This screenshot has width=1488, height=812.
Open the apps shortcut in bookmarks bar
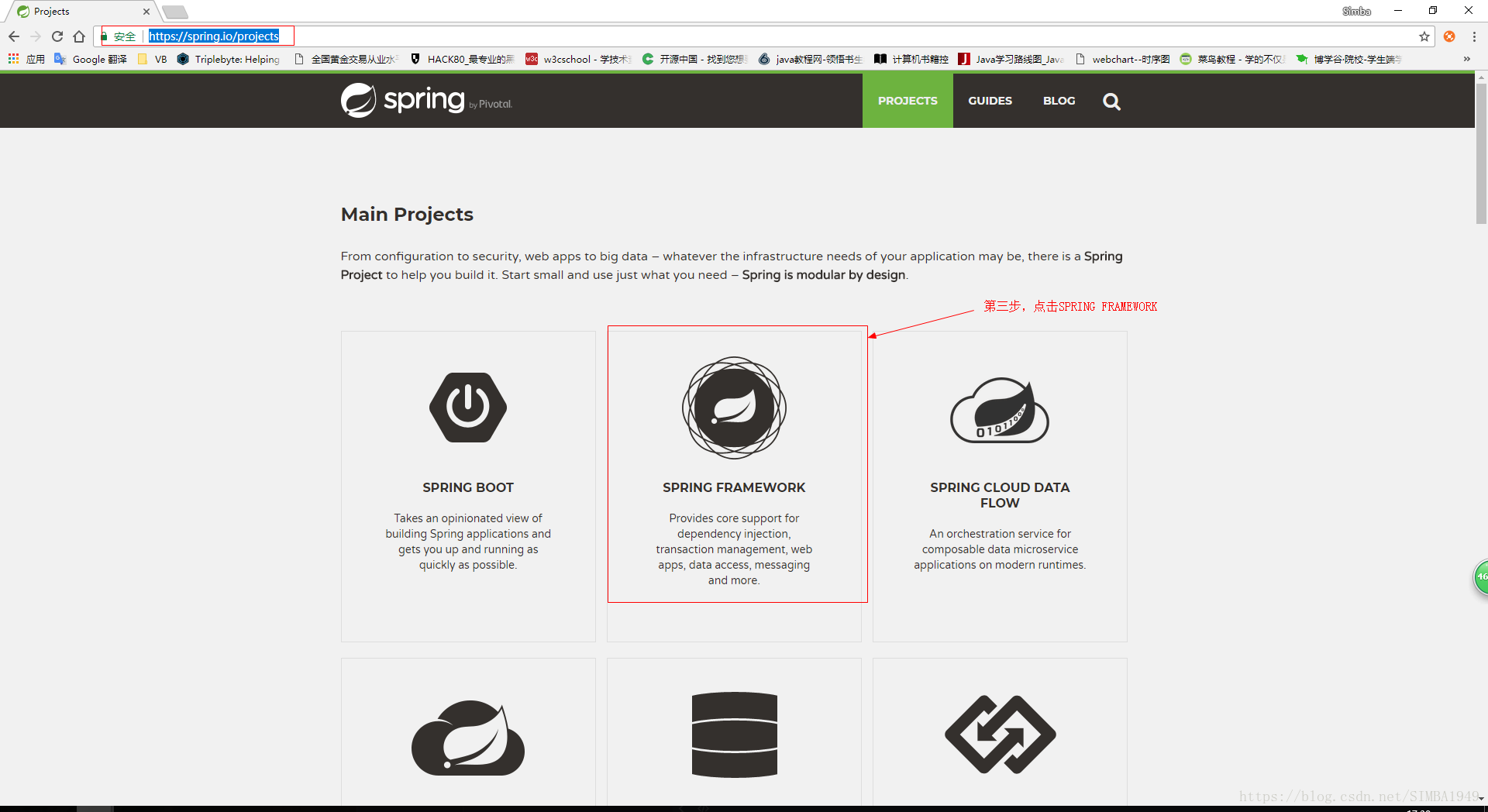(x=26, y=59)
